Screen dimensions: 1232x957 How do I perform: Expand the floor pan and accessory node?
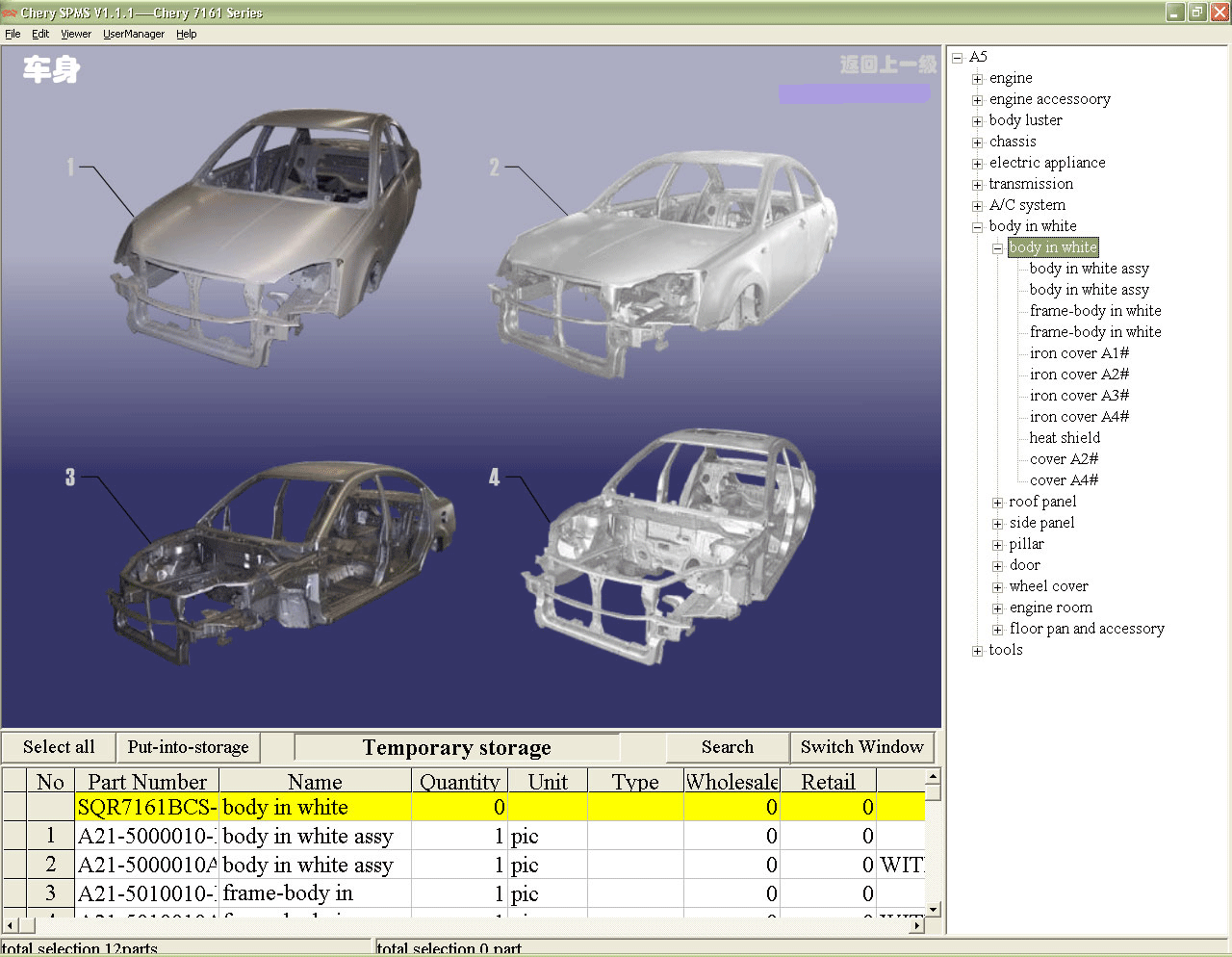998,630
